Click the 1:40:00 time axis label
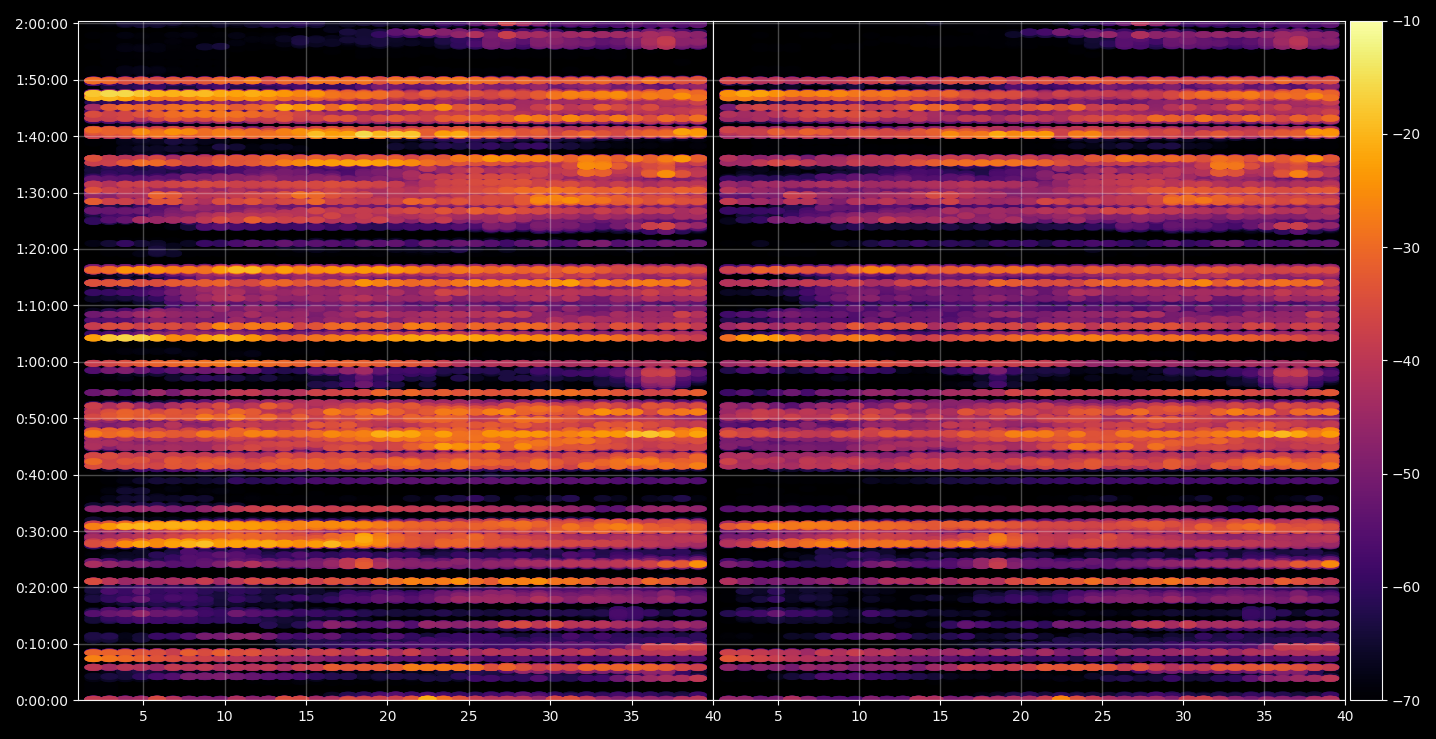 (42, 136)
